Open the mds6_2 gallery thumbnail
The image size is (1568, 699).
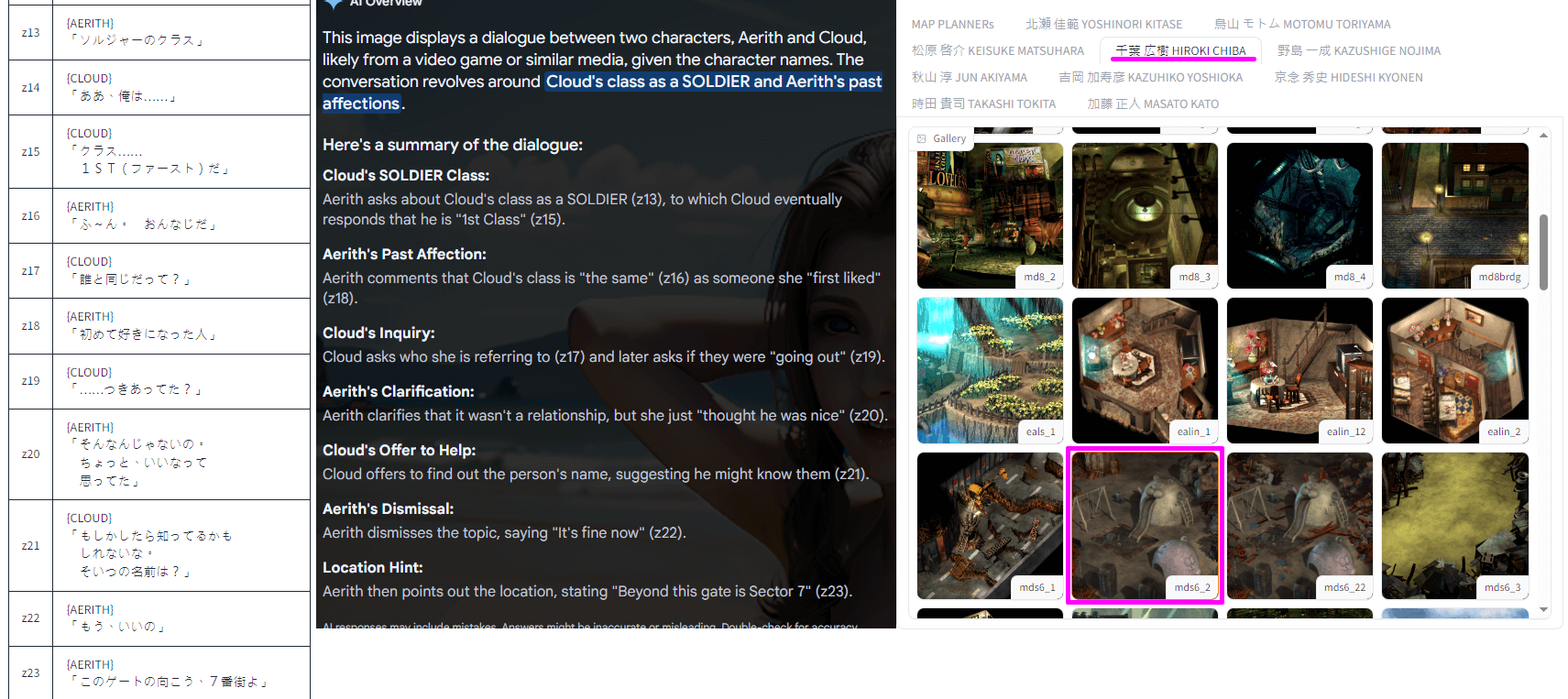click(1145, 526)
